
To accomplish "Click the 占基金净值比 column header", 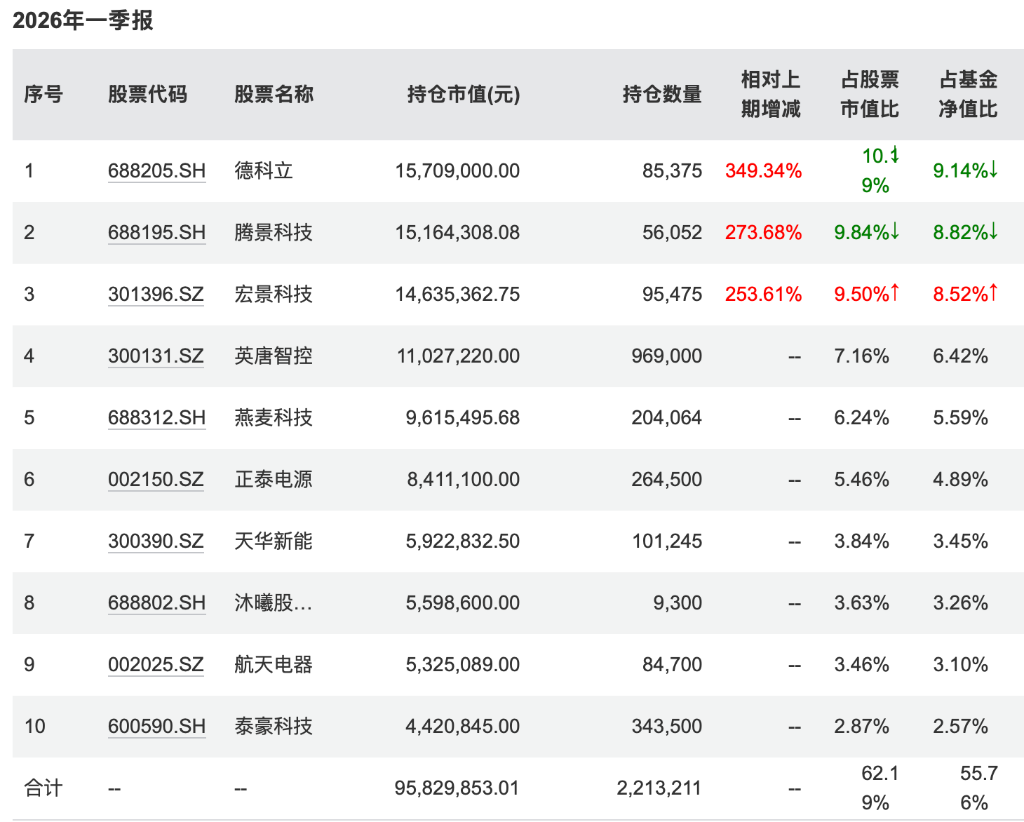I will (967, 95).
